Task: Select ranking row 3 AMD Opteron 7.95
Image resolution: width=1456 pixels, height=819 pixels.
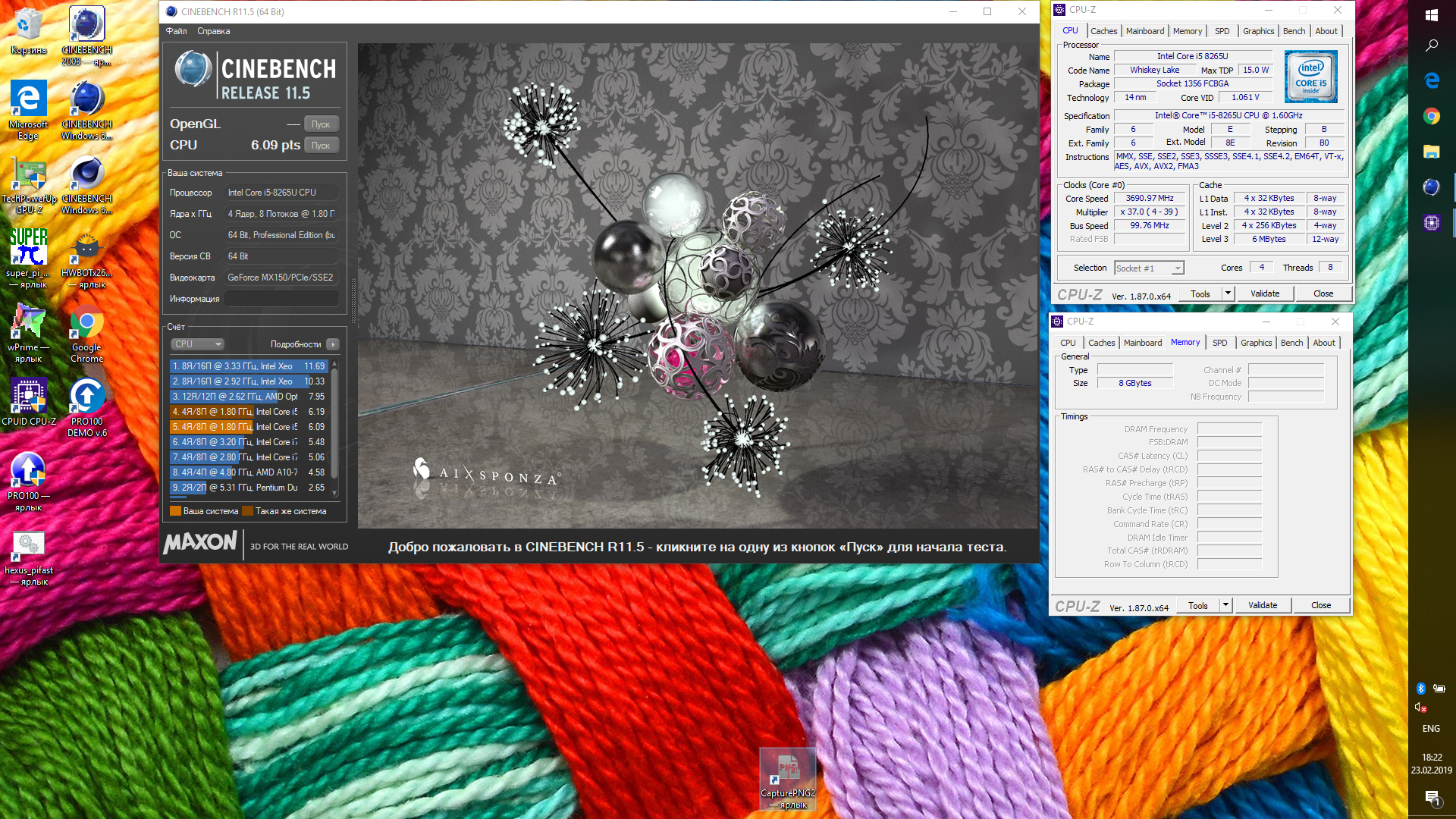Action: coord(249,397)
